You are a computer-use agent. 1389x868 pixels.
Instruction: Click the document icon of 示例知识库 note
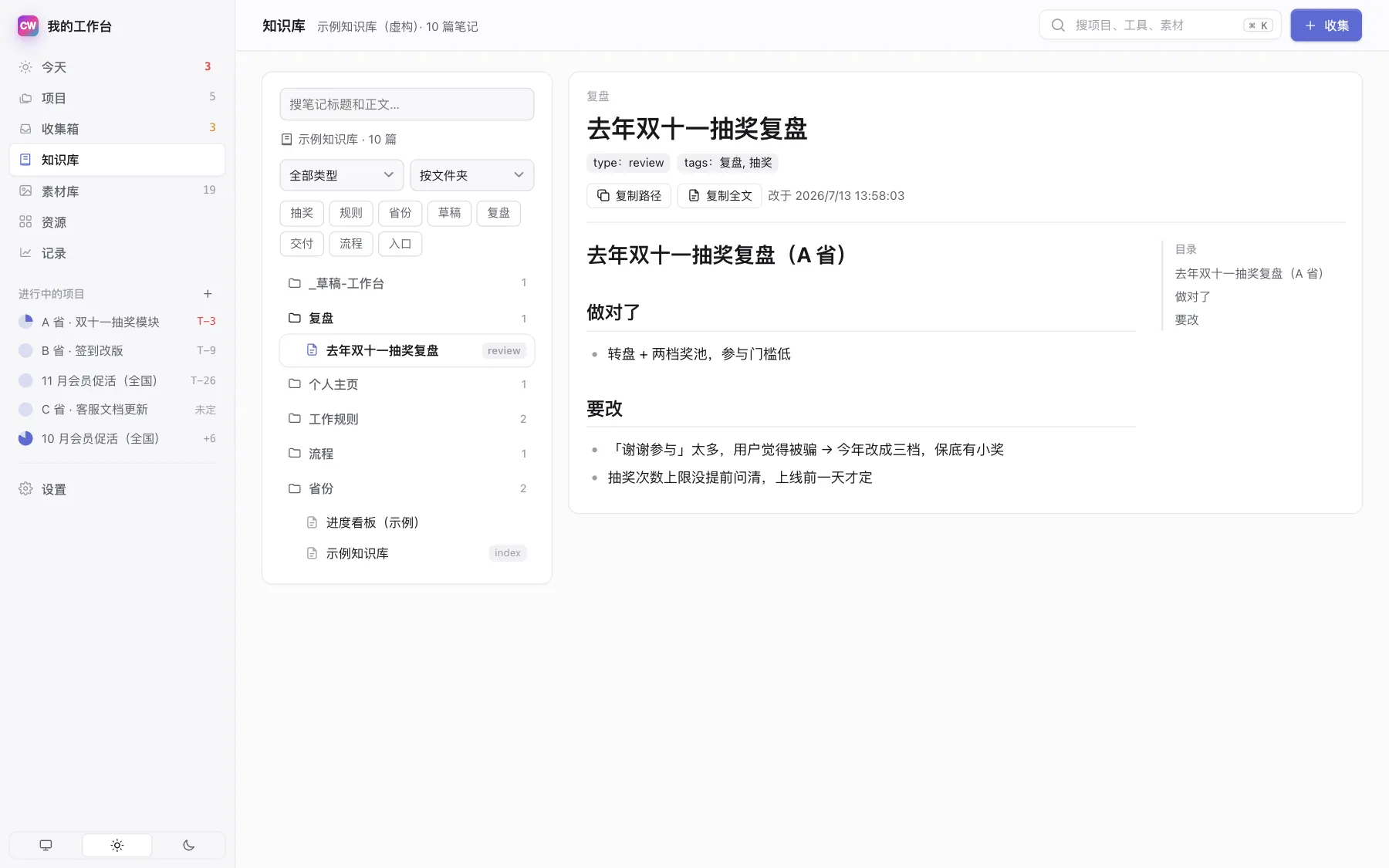tap(312, 553)
